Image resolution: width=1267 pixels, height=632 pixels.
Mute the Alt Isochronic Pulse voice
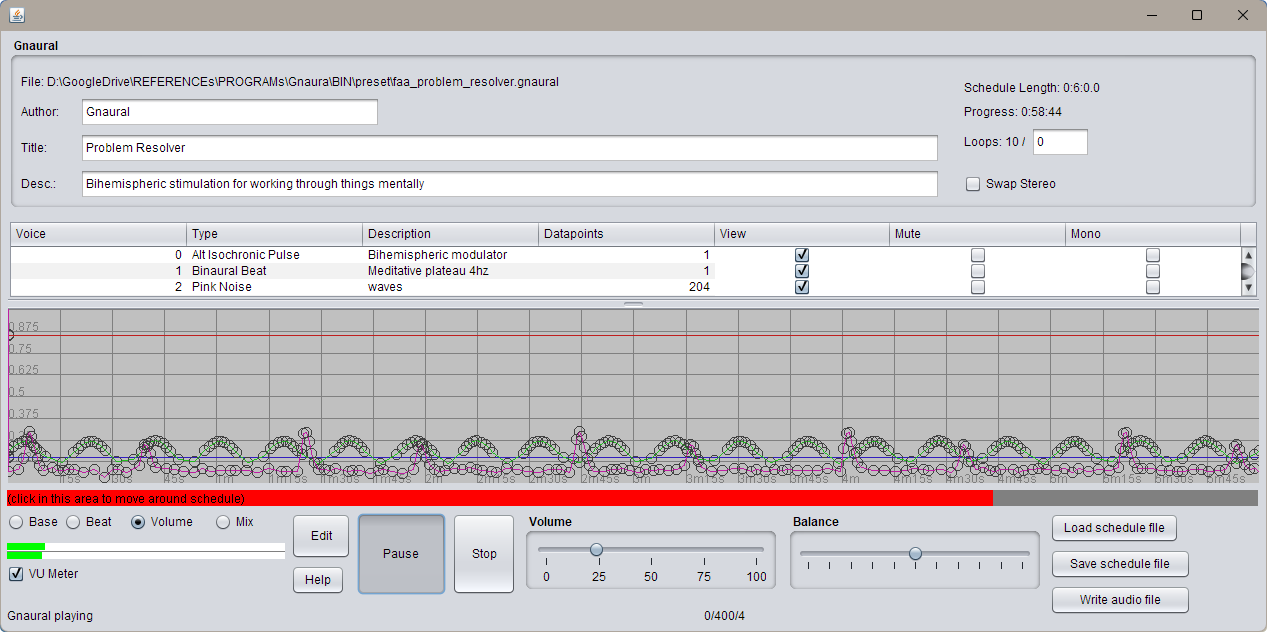point(978,255)
